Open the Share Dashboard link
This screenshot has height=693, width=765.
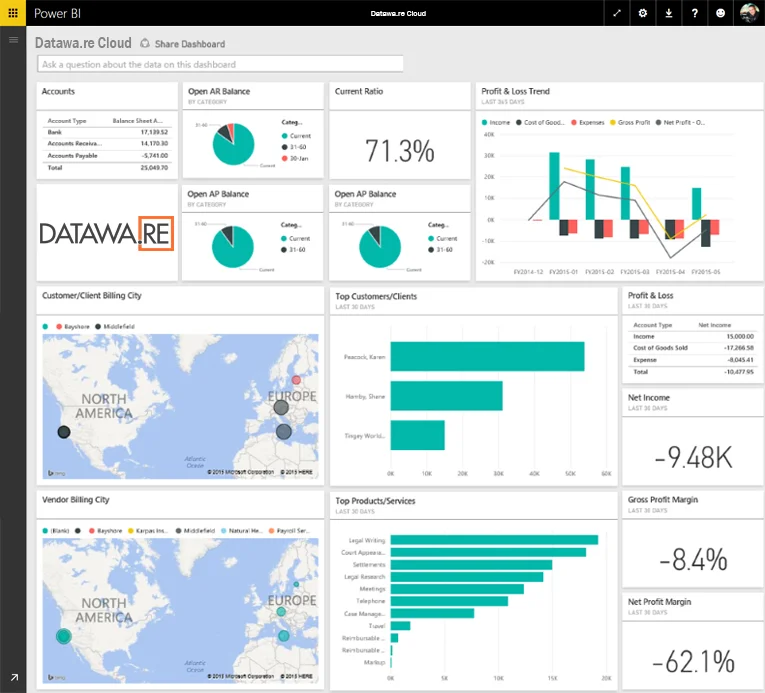coord(190,44)
